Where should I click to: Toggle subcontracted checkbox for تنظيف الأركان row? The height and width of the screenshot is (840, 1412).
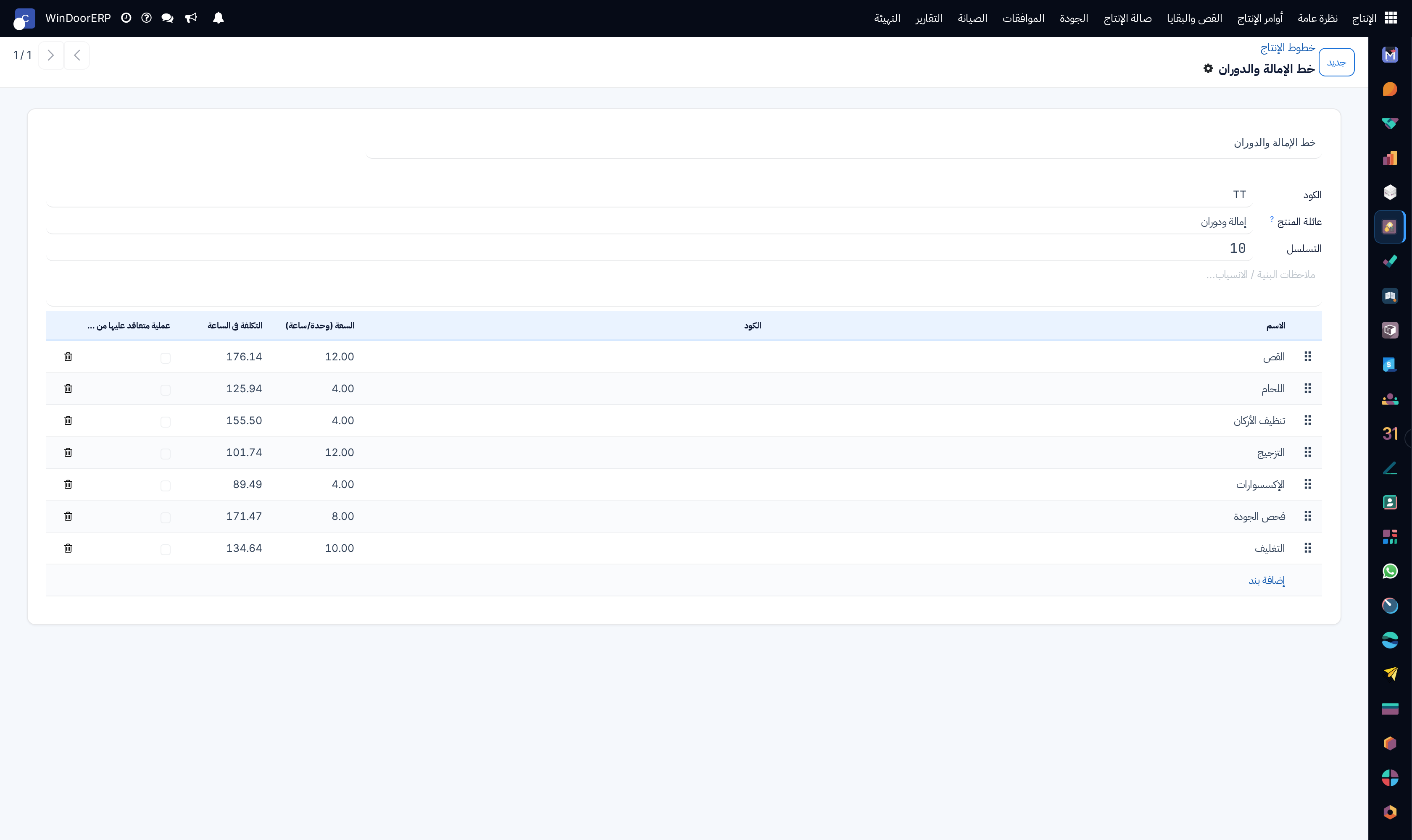tap(166, 422)
